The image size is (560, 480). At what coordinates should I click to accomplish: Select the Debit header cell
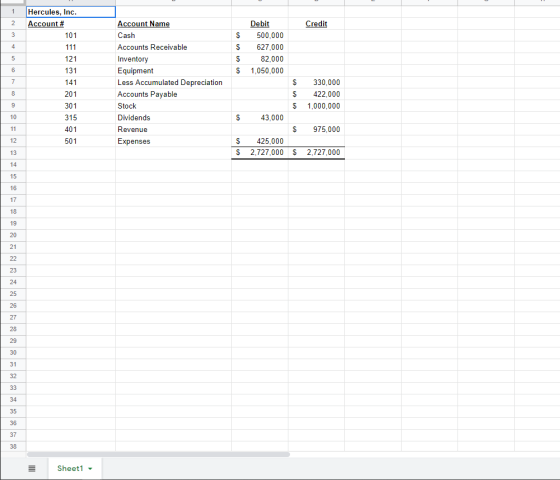click(260, 24)
